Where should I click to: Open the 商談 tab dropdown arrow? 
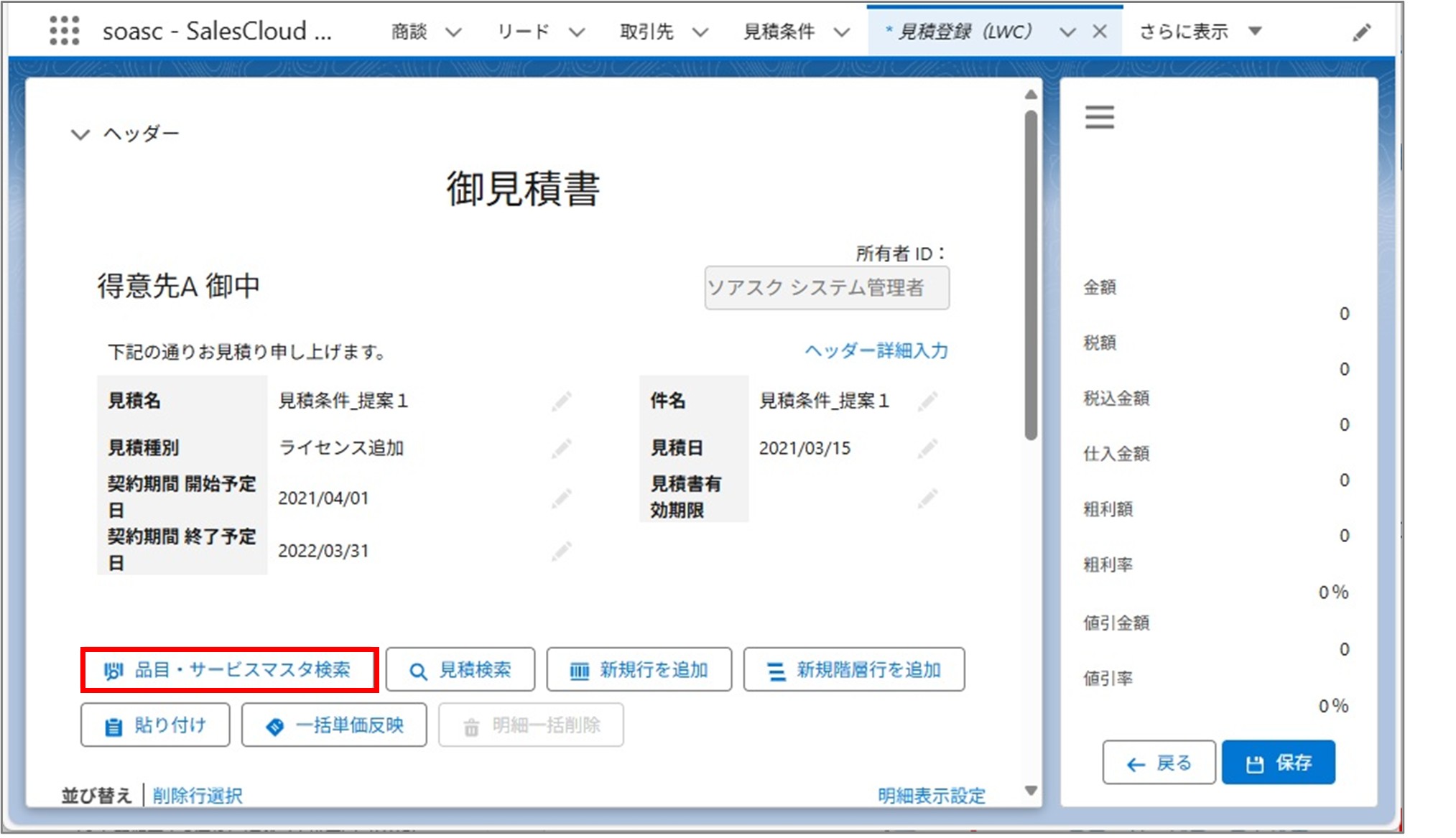point(453,32)
